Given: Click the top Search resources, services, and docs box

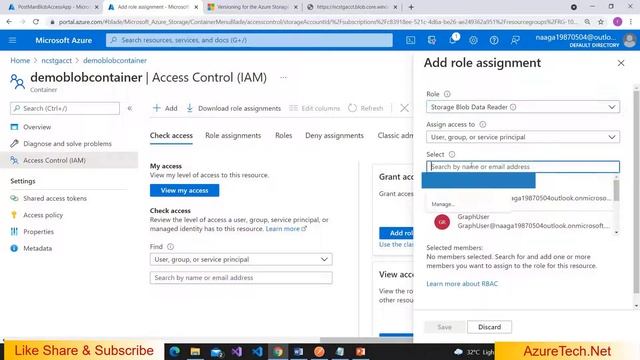Looking at the screenshot, I should click(249, 40).
